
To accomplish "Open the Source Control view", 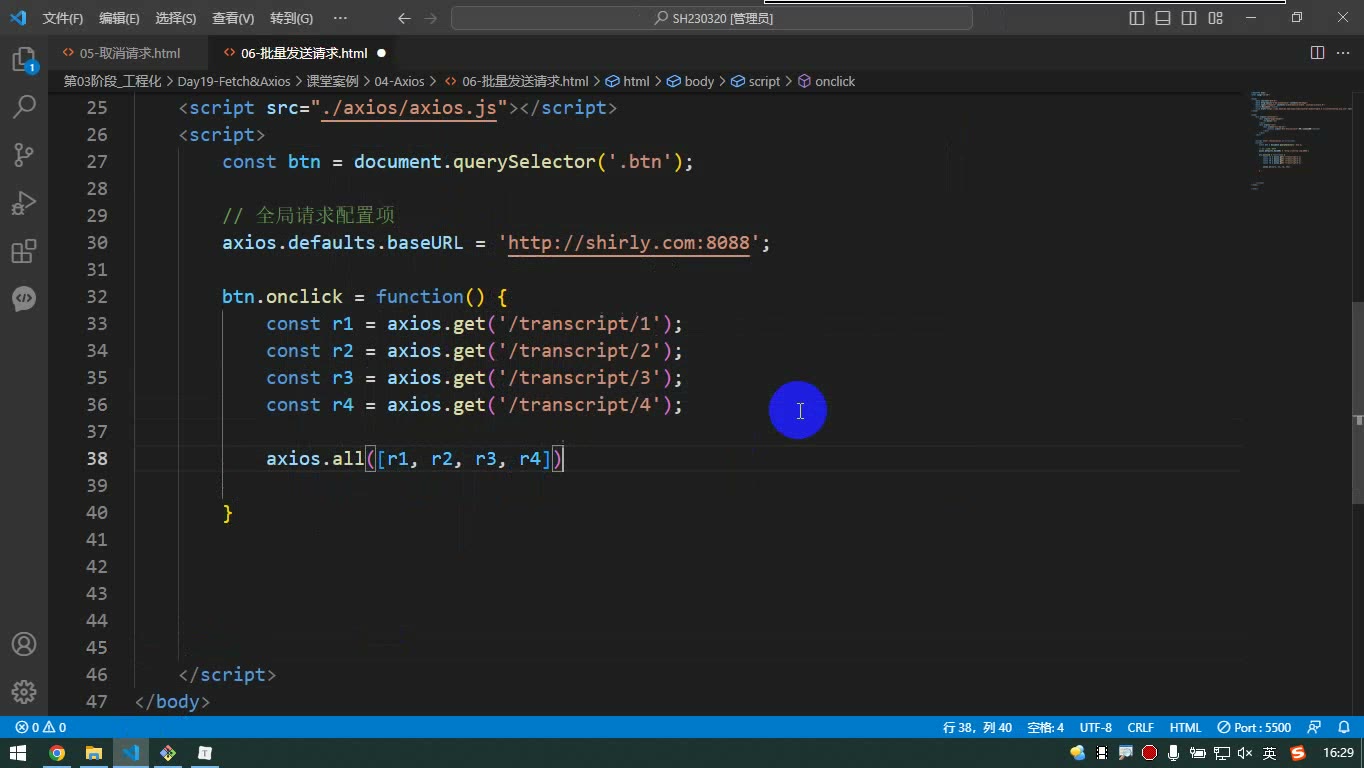I will 24,155.
